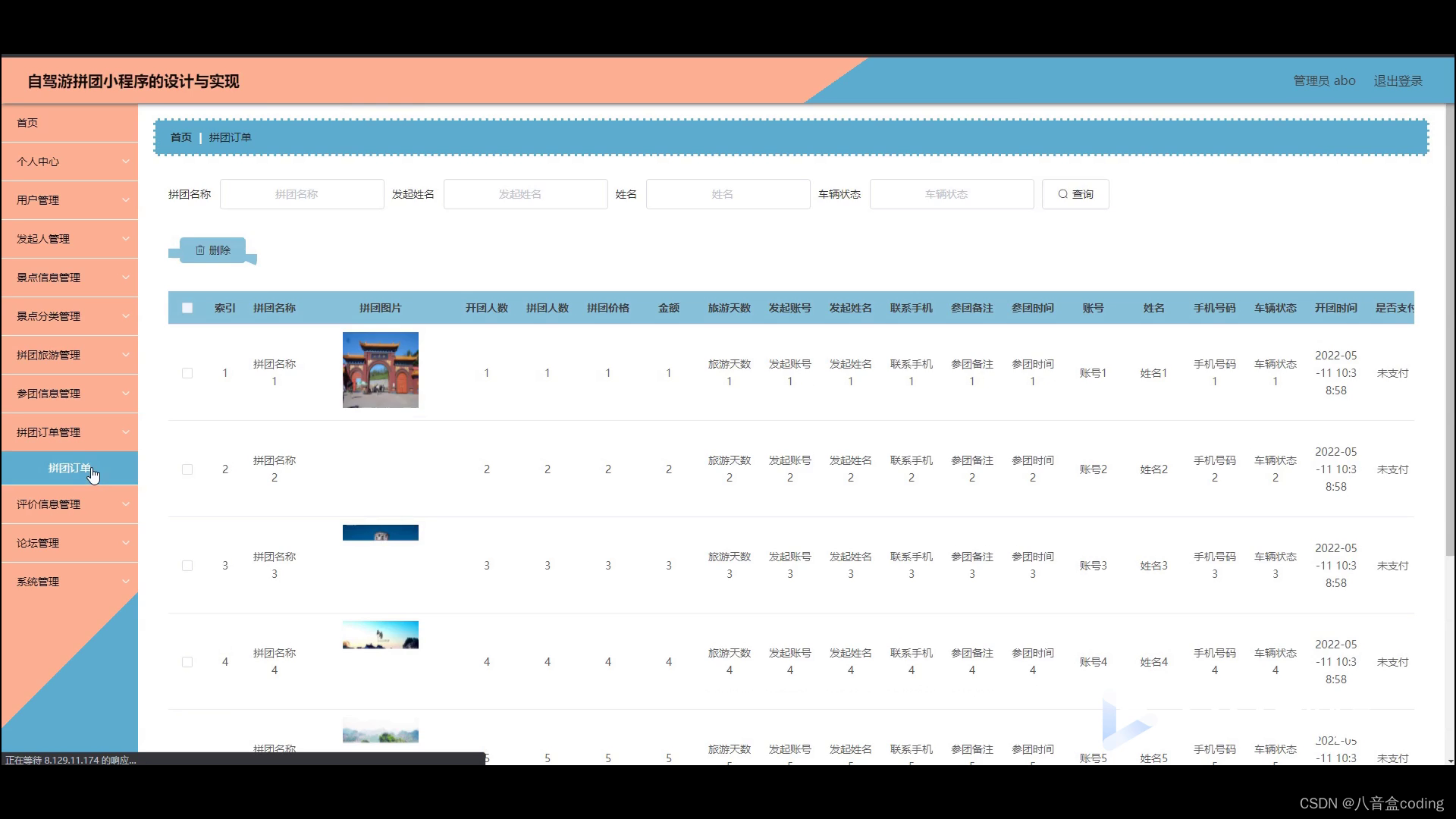Focus the 姓名 search field
This screenshot has height=819, width=1456.
pos(728,194)
